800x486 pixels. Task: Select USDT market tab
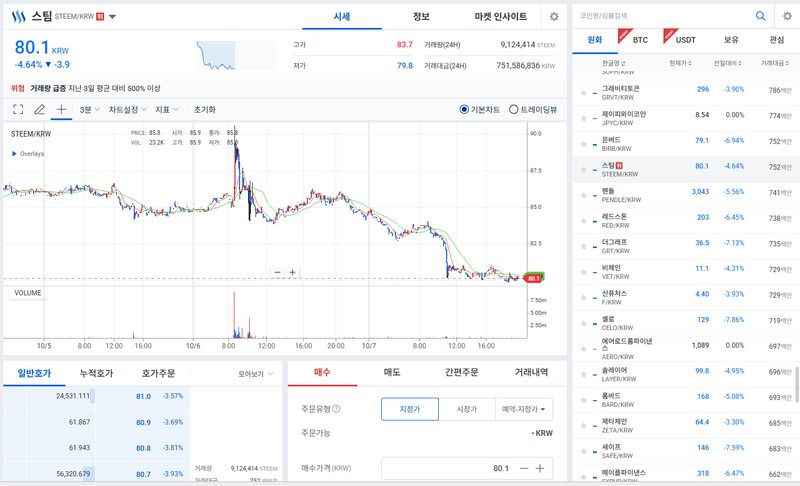coord(686,40)
